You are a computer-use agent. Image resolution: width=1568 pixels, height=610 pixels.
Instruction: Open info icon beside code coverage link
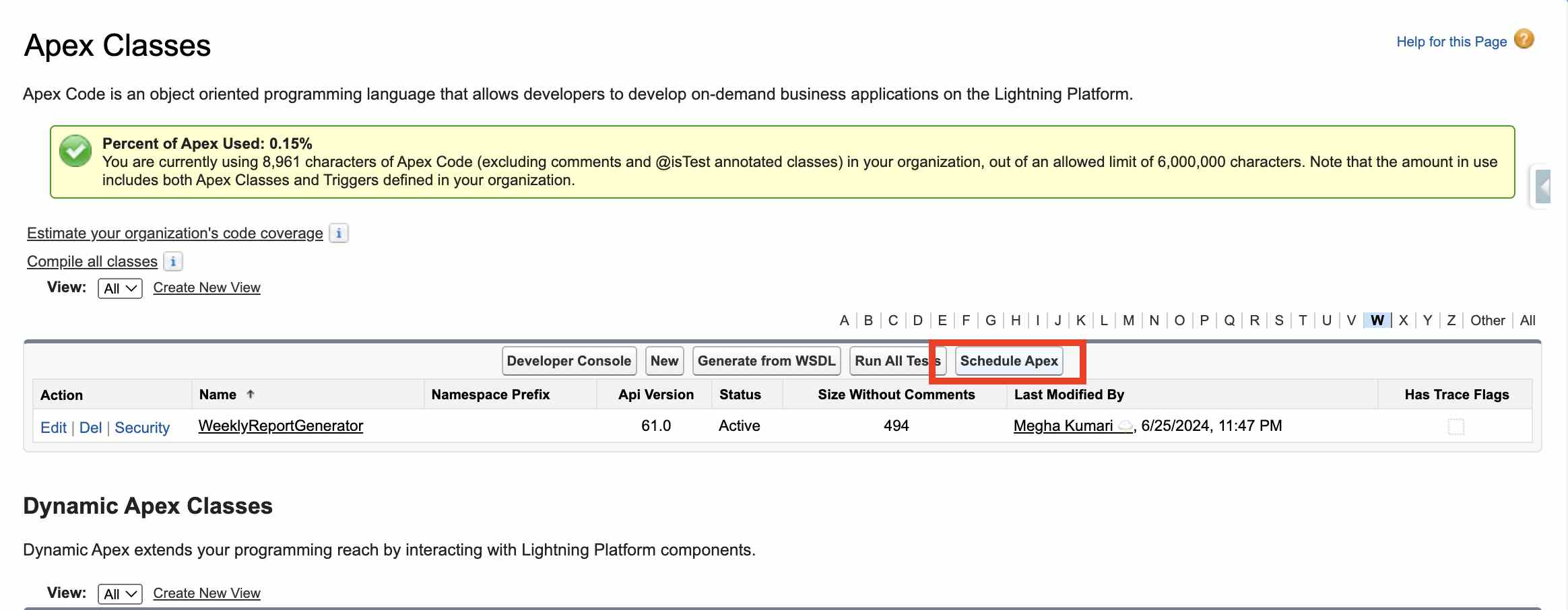(339, 233)
